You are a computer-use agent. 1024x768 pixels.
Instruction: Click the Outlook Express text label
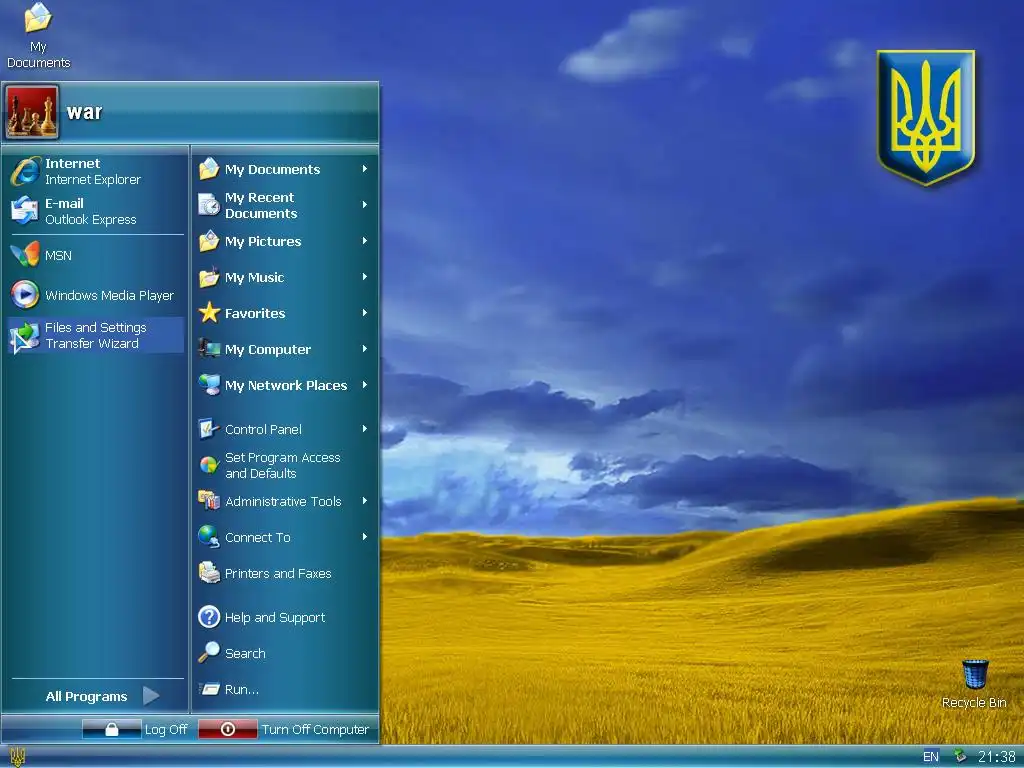coord(91,219)
